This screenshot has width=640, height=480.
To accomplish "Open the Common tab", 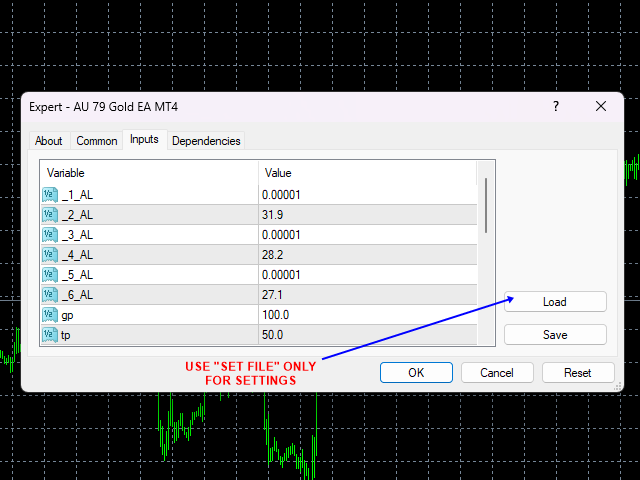I will [97, 141].
